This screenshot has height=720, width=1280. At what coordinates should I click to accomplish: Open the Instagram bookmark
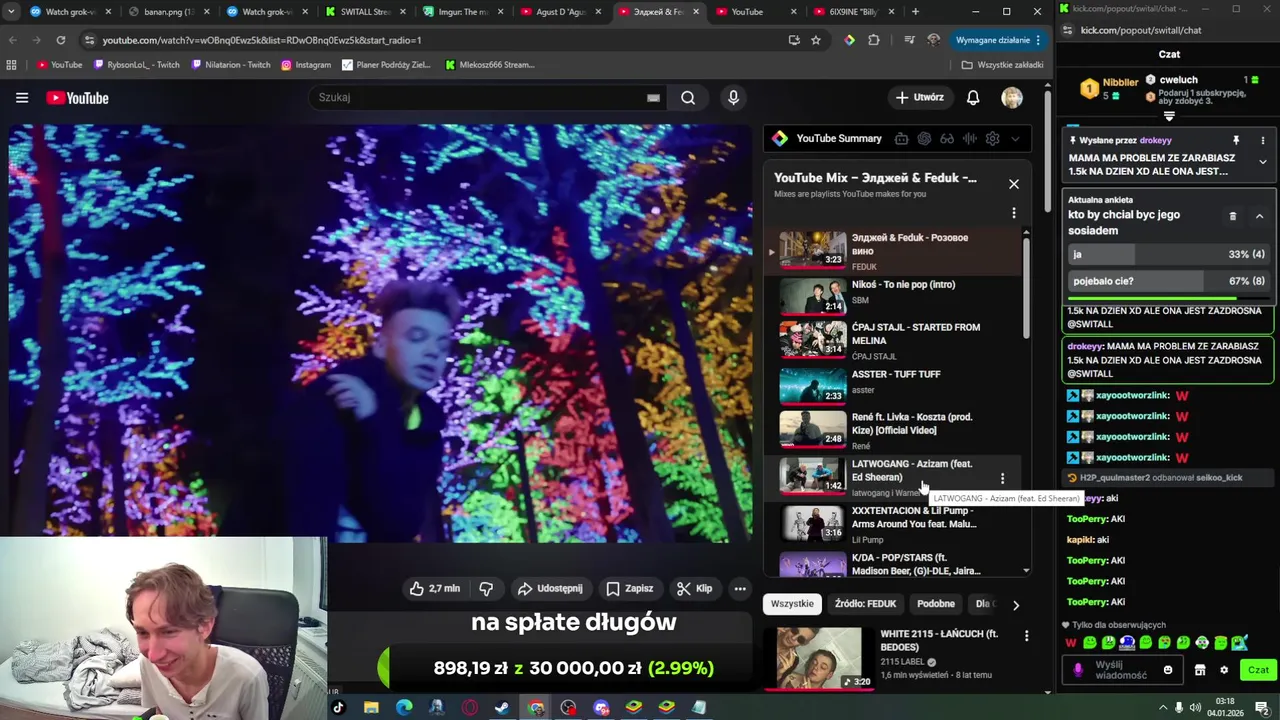tap(306, 65)
